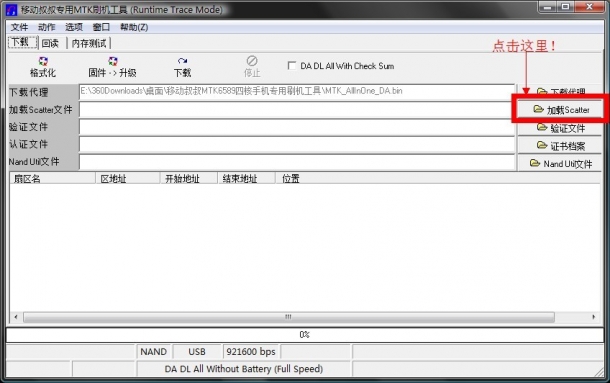Click the horizontal scrollbar left arrow

[16, 317]
